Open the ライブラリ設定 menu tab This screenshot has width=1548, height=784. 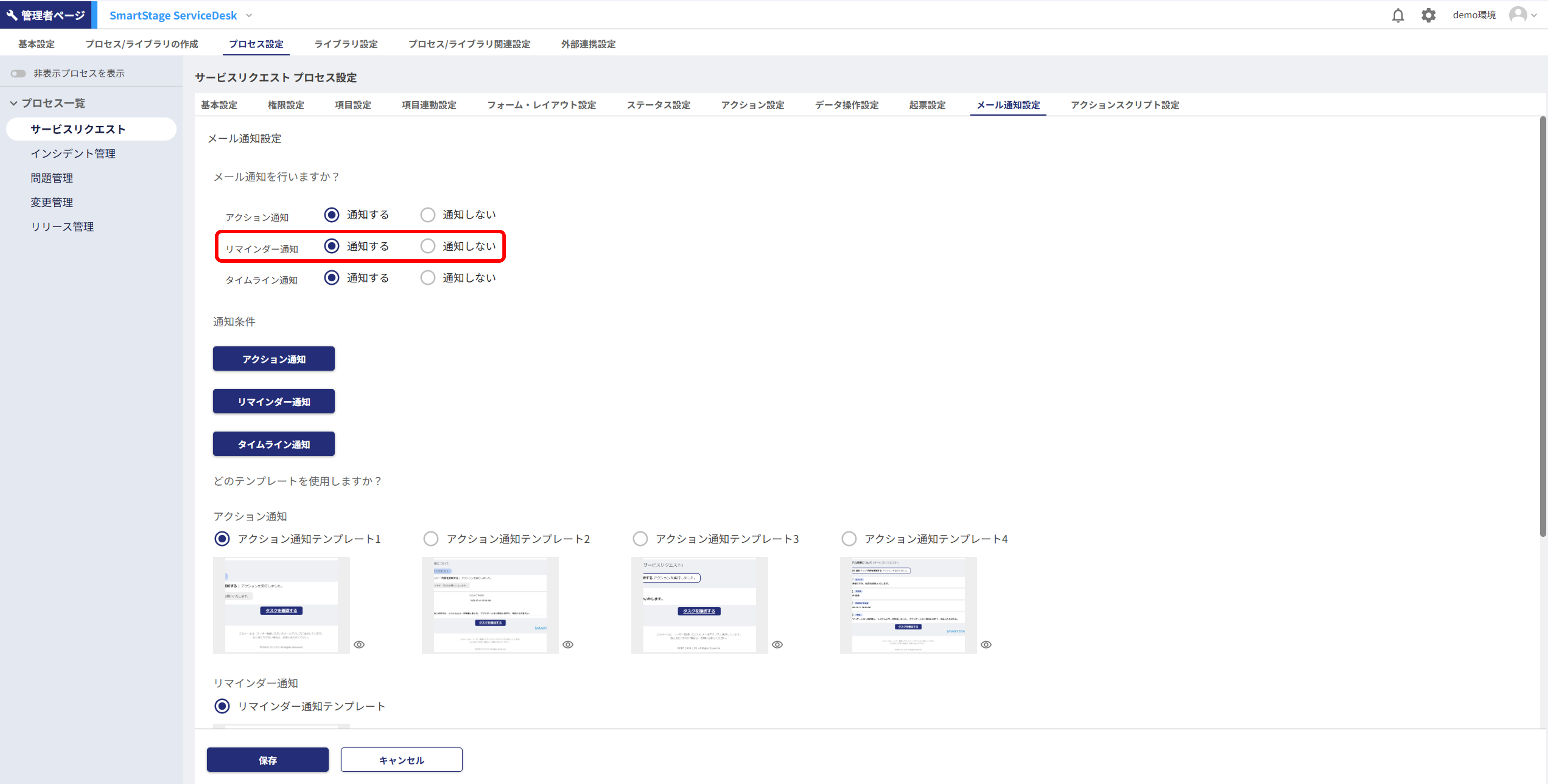point(345,44)
